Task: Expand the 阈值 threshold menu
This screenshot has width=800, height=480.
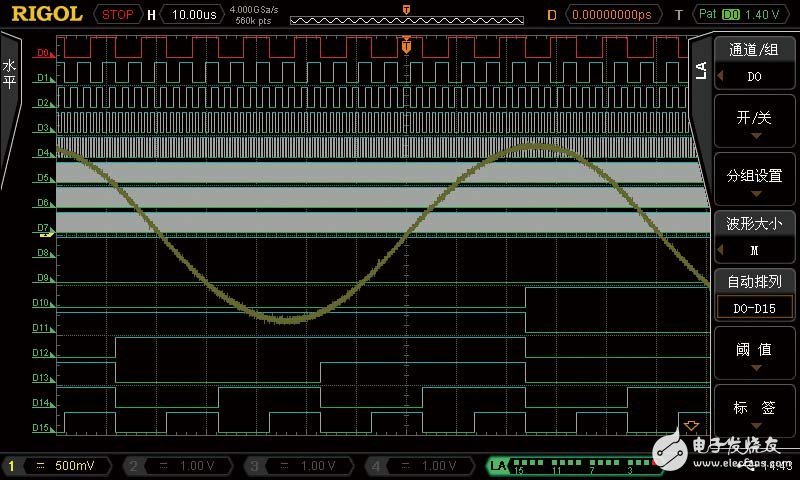Action: click(754, 356)
